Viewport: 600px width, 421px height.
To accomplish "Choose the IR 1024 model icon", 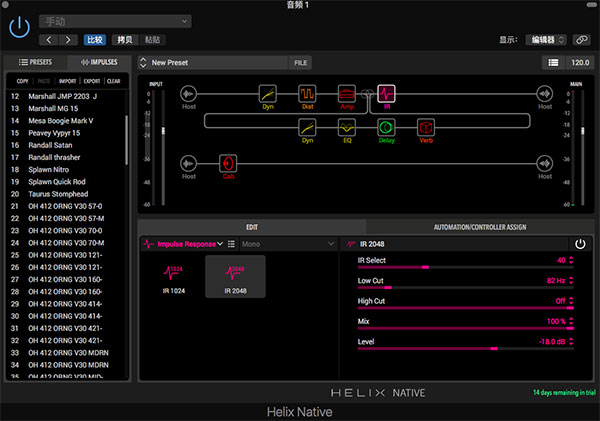I will click(172, 275).
